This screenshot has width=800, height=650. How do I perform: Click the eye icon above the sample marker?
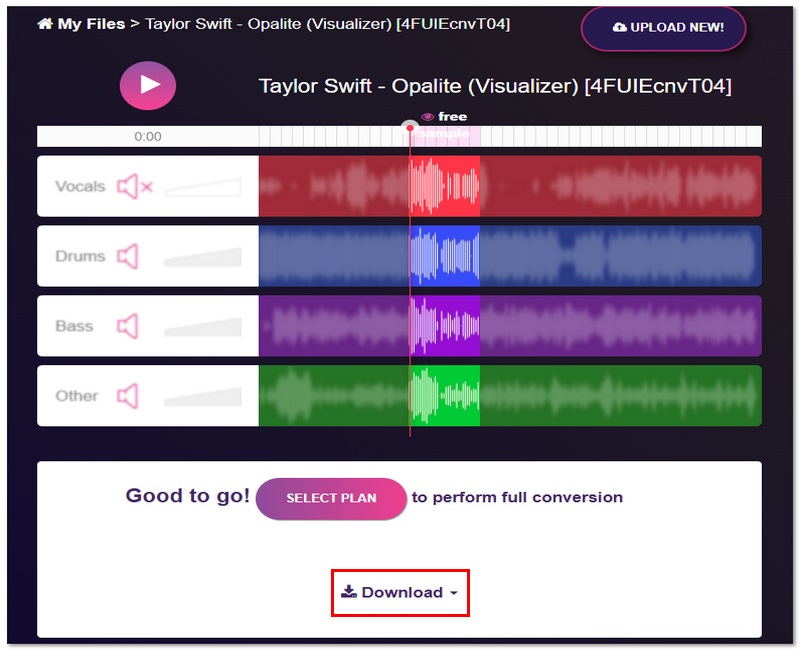427,115
